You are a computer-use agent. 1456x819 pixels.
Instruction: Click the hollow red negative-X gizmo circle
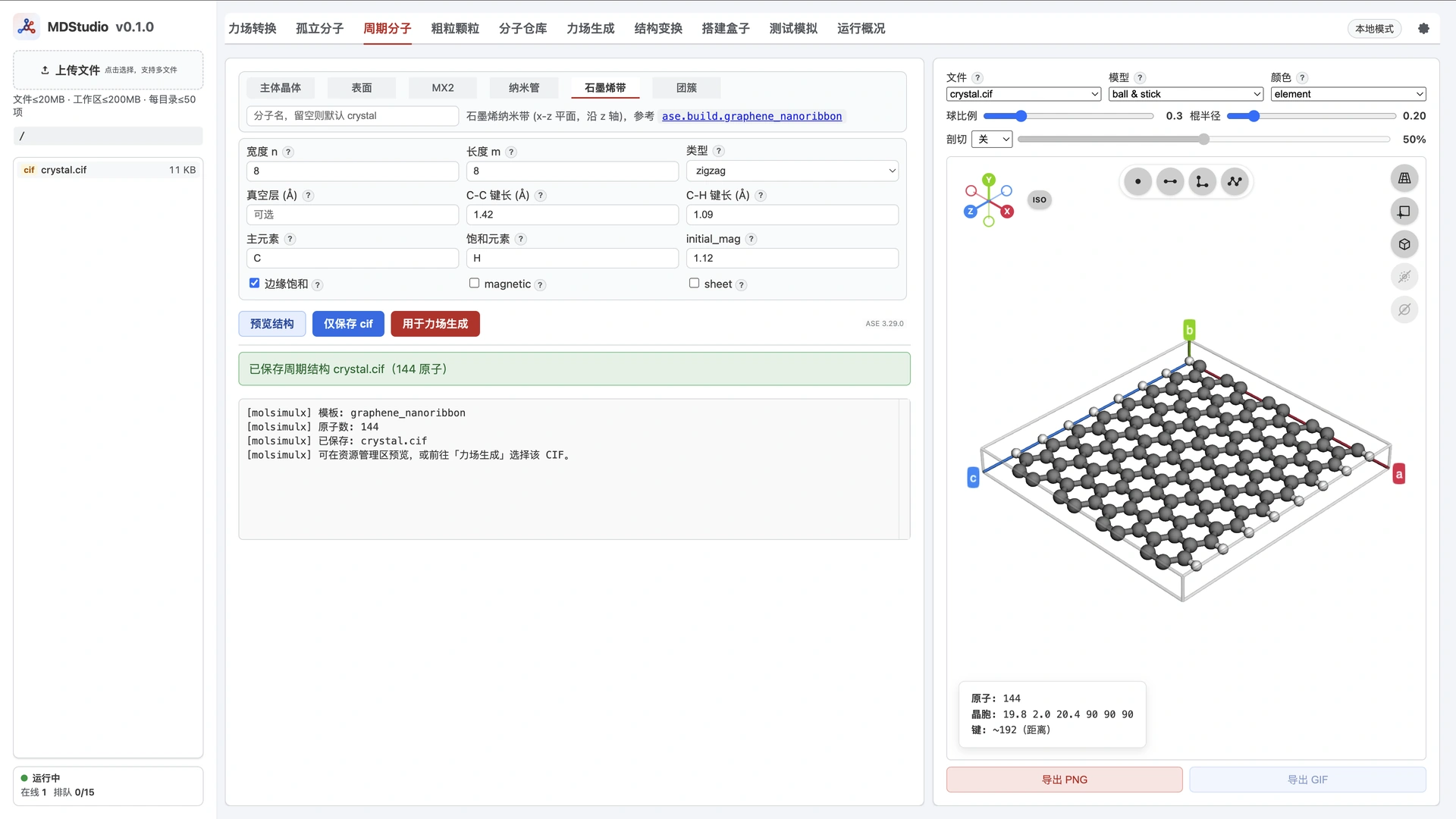(x=971, y=191)
